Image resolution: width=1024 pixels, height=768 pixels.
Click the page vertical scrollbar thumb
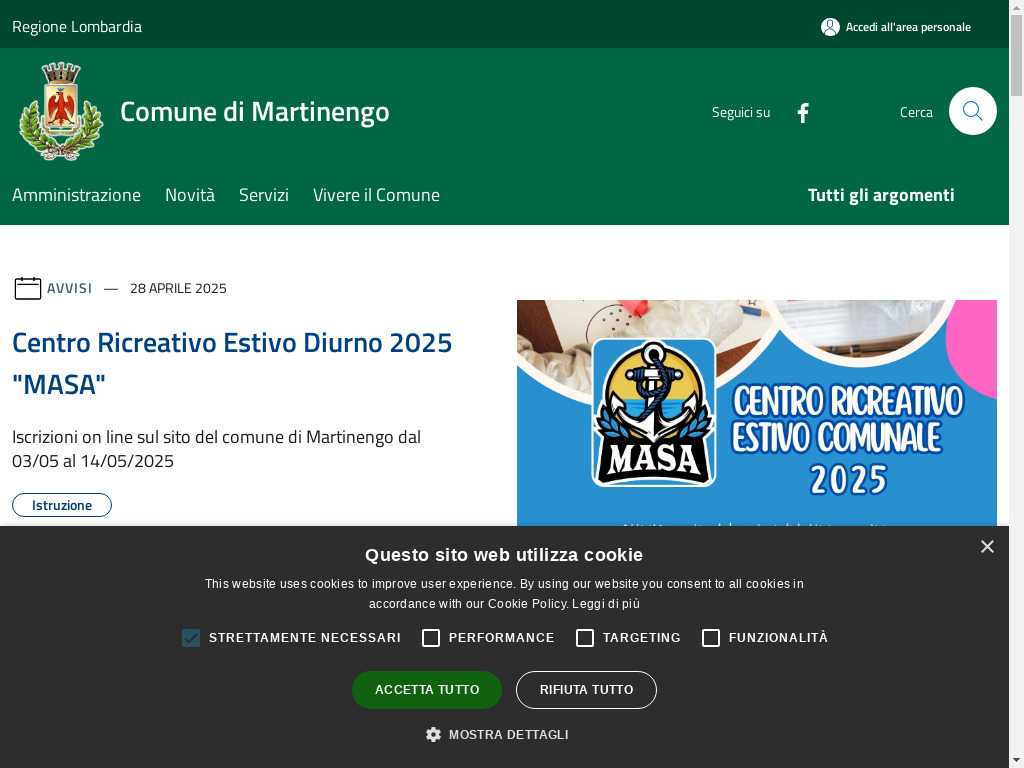[x=1016, y=56]
